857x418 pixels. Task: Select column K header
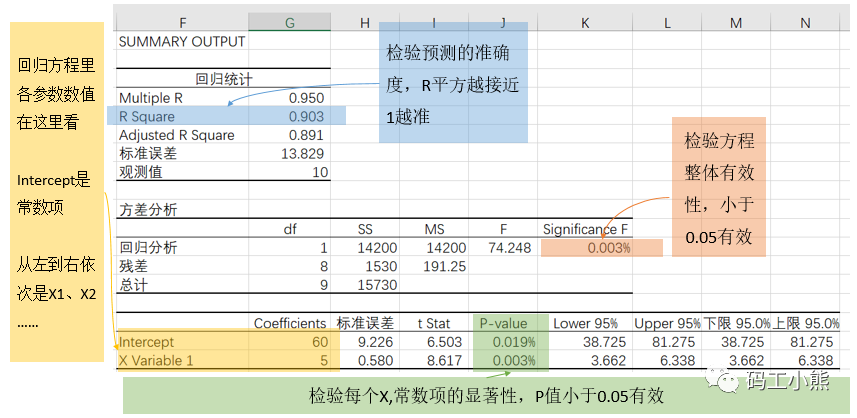tap(585, 22)
